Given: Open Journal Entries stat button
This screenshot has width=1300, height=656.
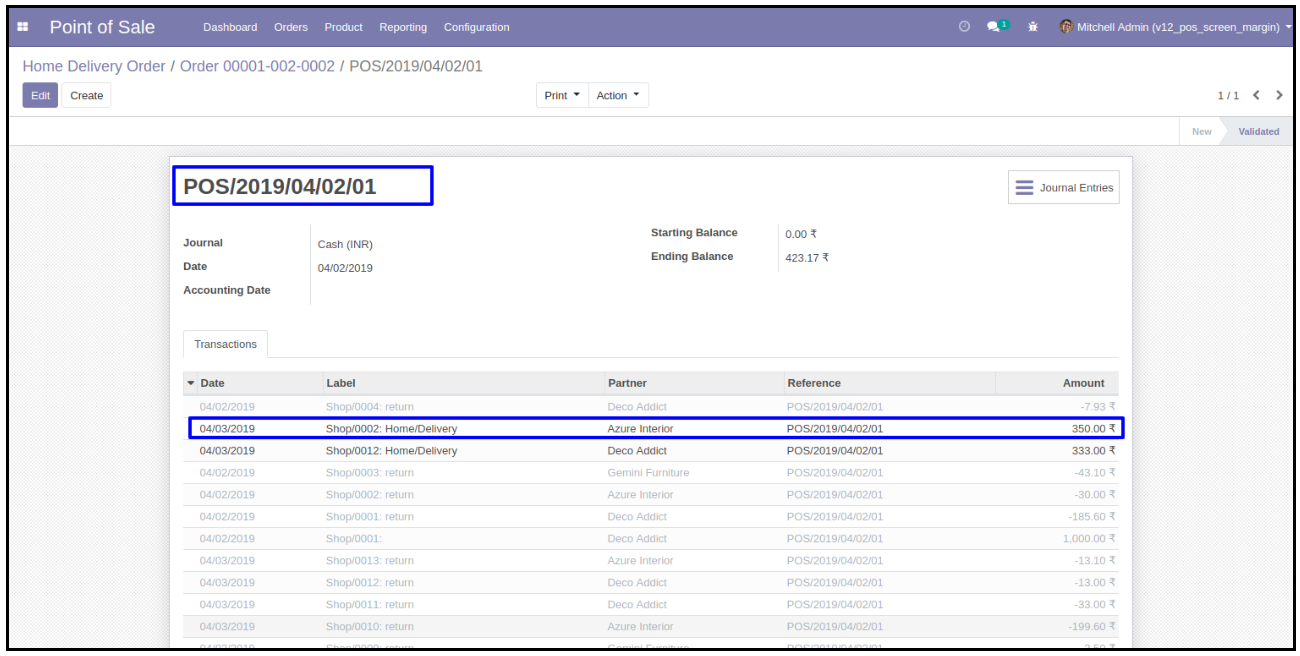Looking at the screenshot, I should [x=1063, y=188].
